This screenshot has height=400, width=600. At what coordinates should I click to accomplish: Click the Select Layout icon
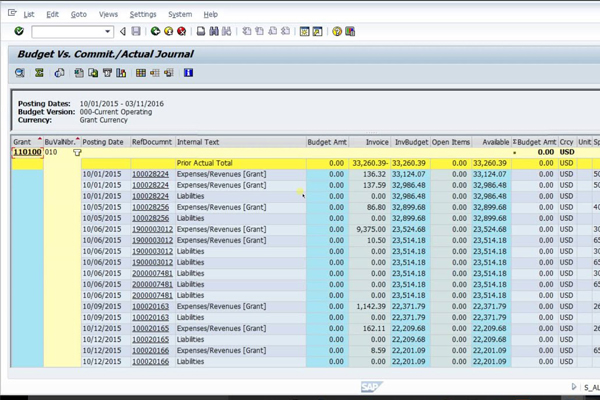click(155, 73)
